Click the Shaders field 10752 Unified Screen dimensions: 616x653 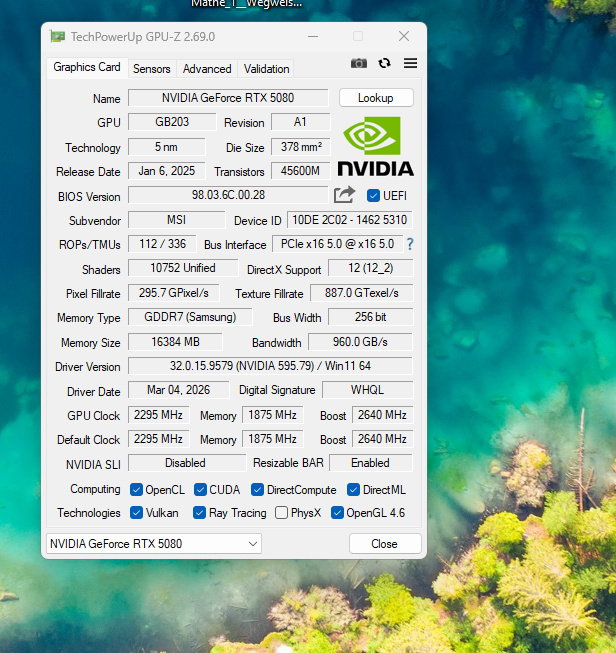pos(183,268)
